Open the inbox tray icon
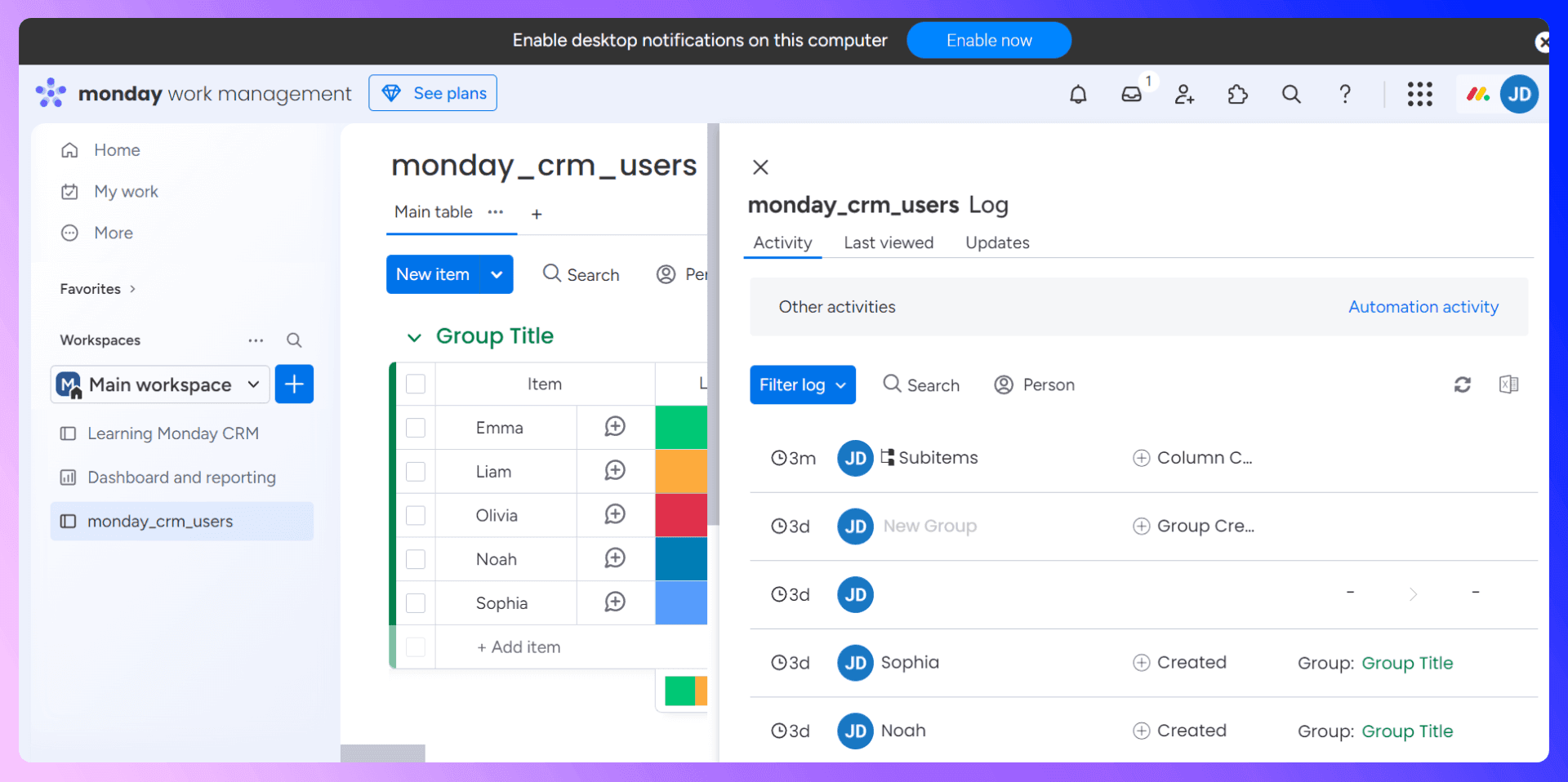The image size is (1568, 782). click(1131, 95)
